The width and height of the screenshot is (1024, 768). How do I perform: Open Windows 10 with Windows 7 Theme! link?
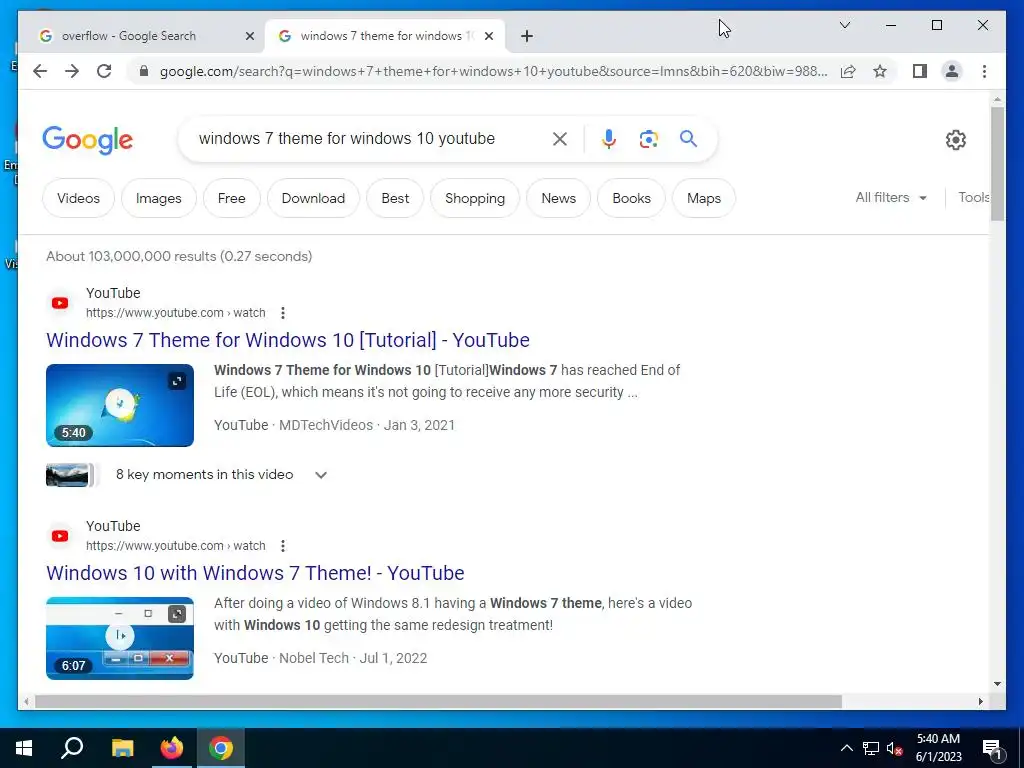click(255, 573)
